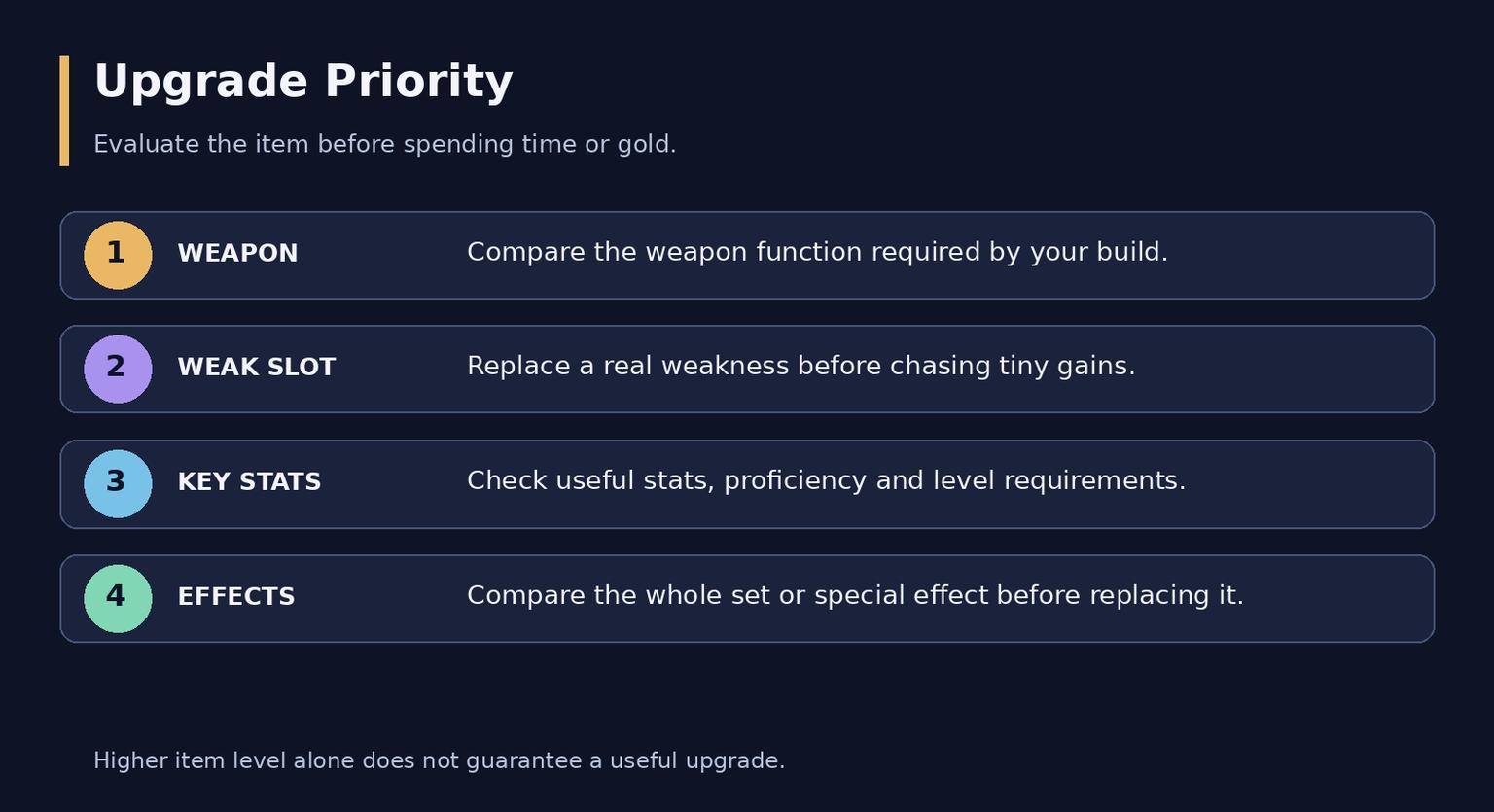Click the green number 4 circle
Screen dimensions: 1494x812
[118, 599]
